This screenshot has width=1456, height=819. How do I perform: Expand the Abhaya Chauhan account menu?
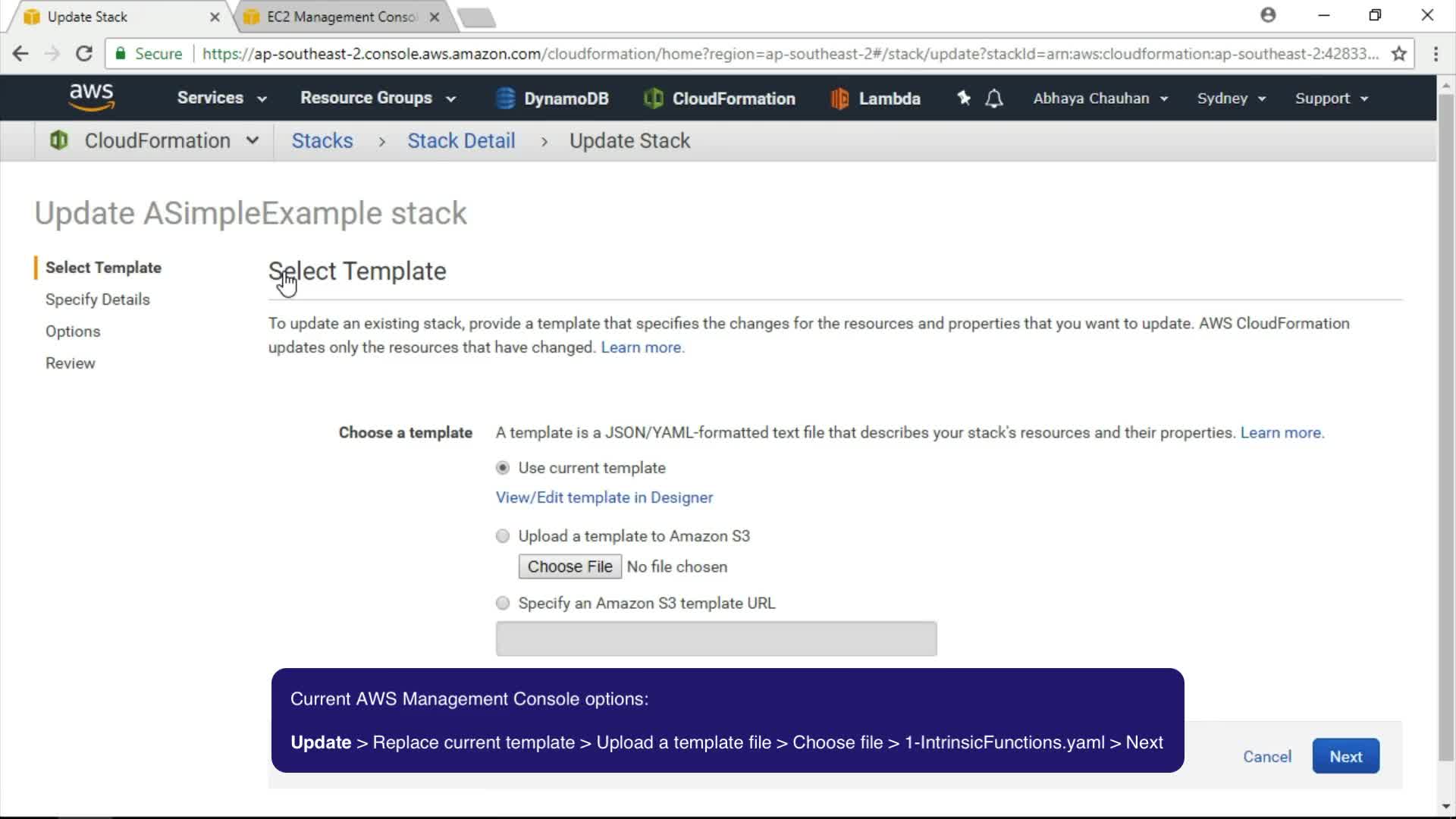1100,99
